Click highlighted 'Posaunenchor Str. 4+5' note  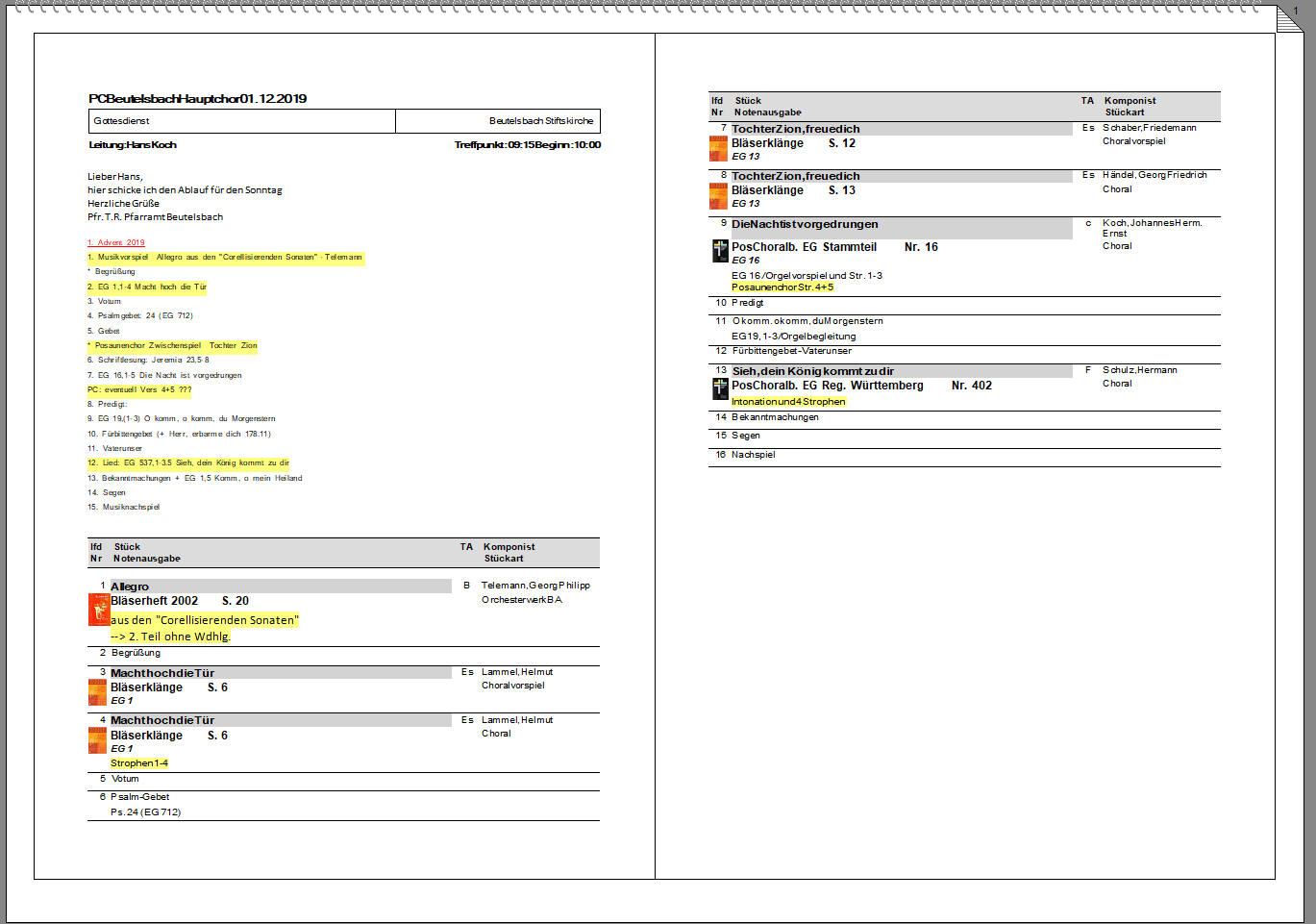click(x=782, y=287)
